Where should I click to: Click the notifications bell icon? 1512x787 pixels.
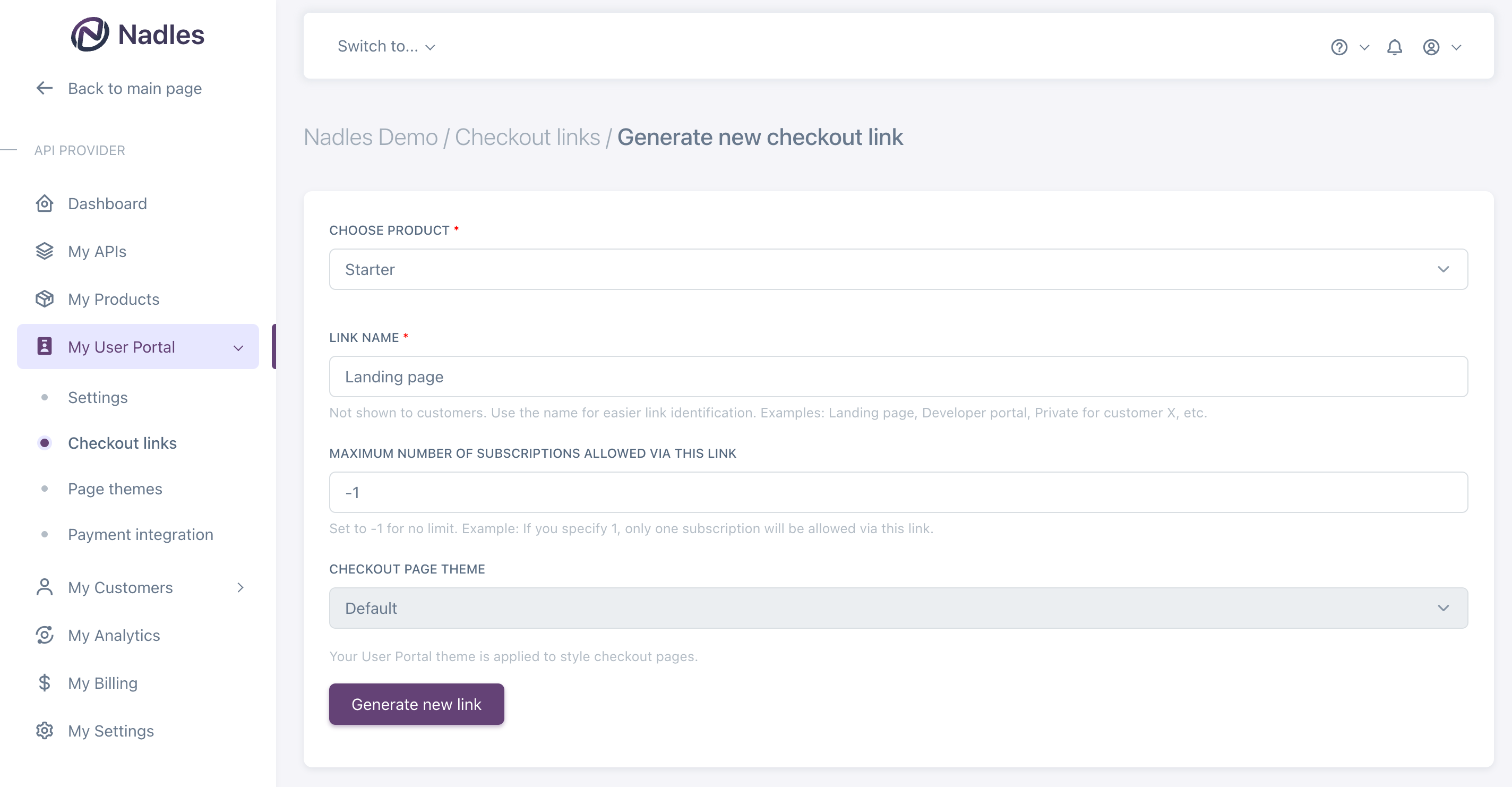pos(1395,47)
